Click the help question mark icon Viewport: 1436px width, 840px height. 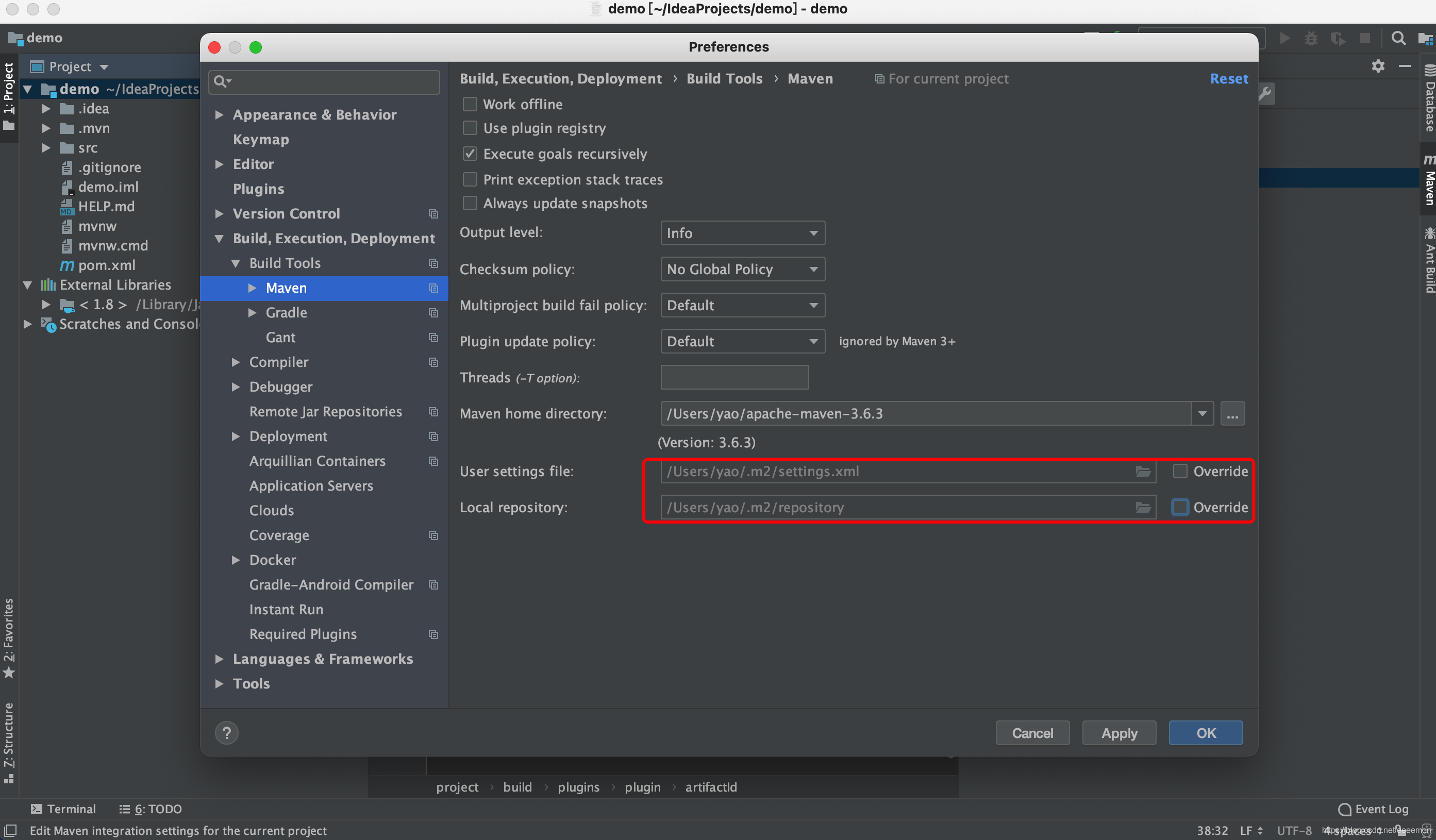226,733
